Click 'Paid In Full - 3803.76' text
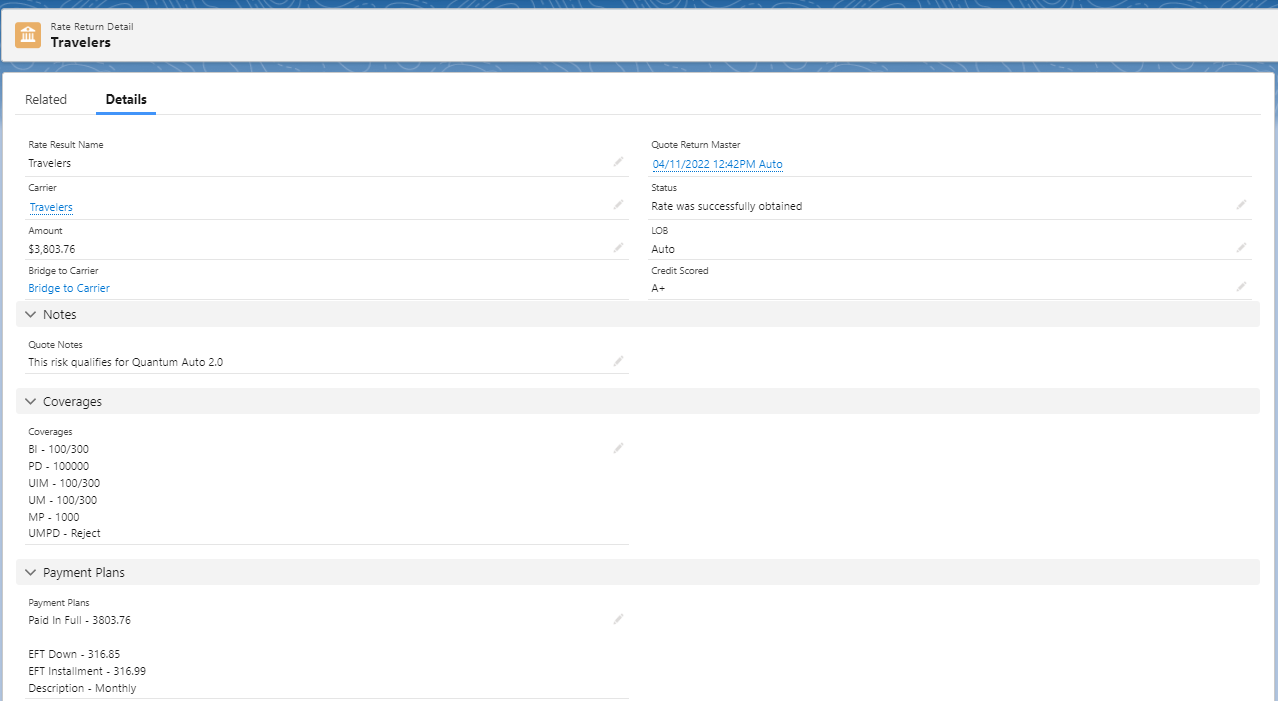Viewport: 1278px width, 701px height. pos(80,620)
